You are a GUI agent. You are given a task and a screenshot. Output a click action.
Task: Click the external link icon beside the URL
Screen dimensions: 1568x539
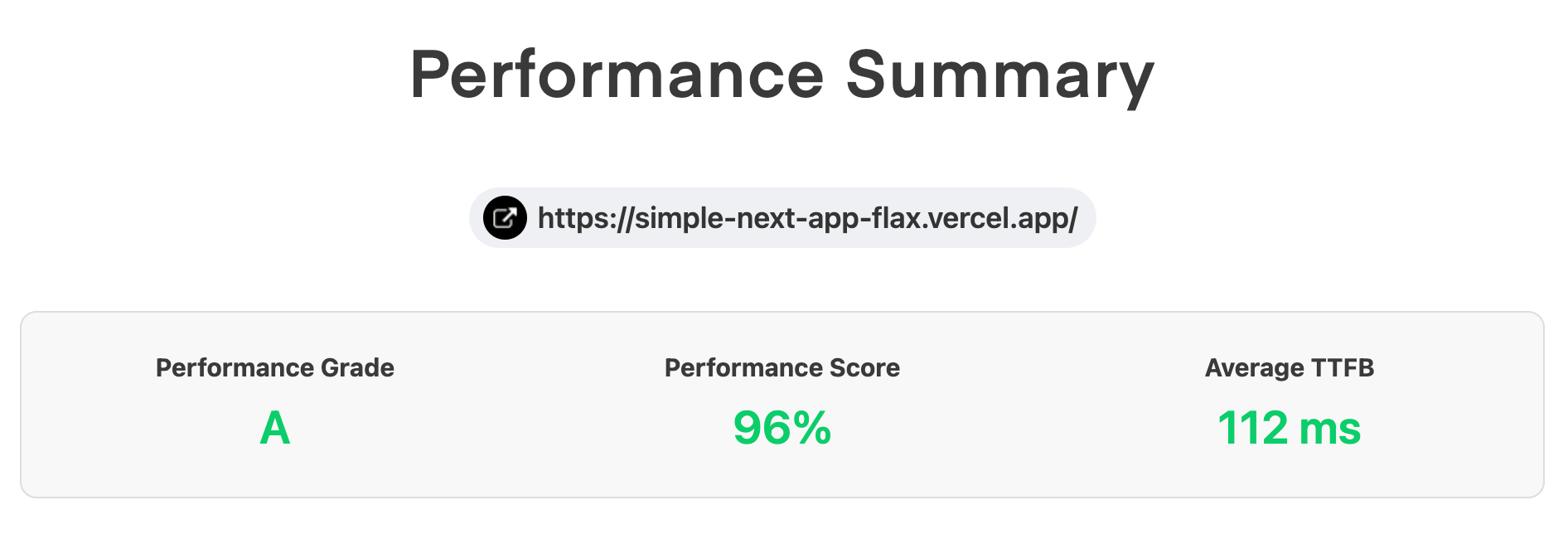pyautogui.click(x=505, y=218)
